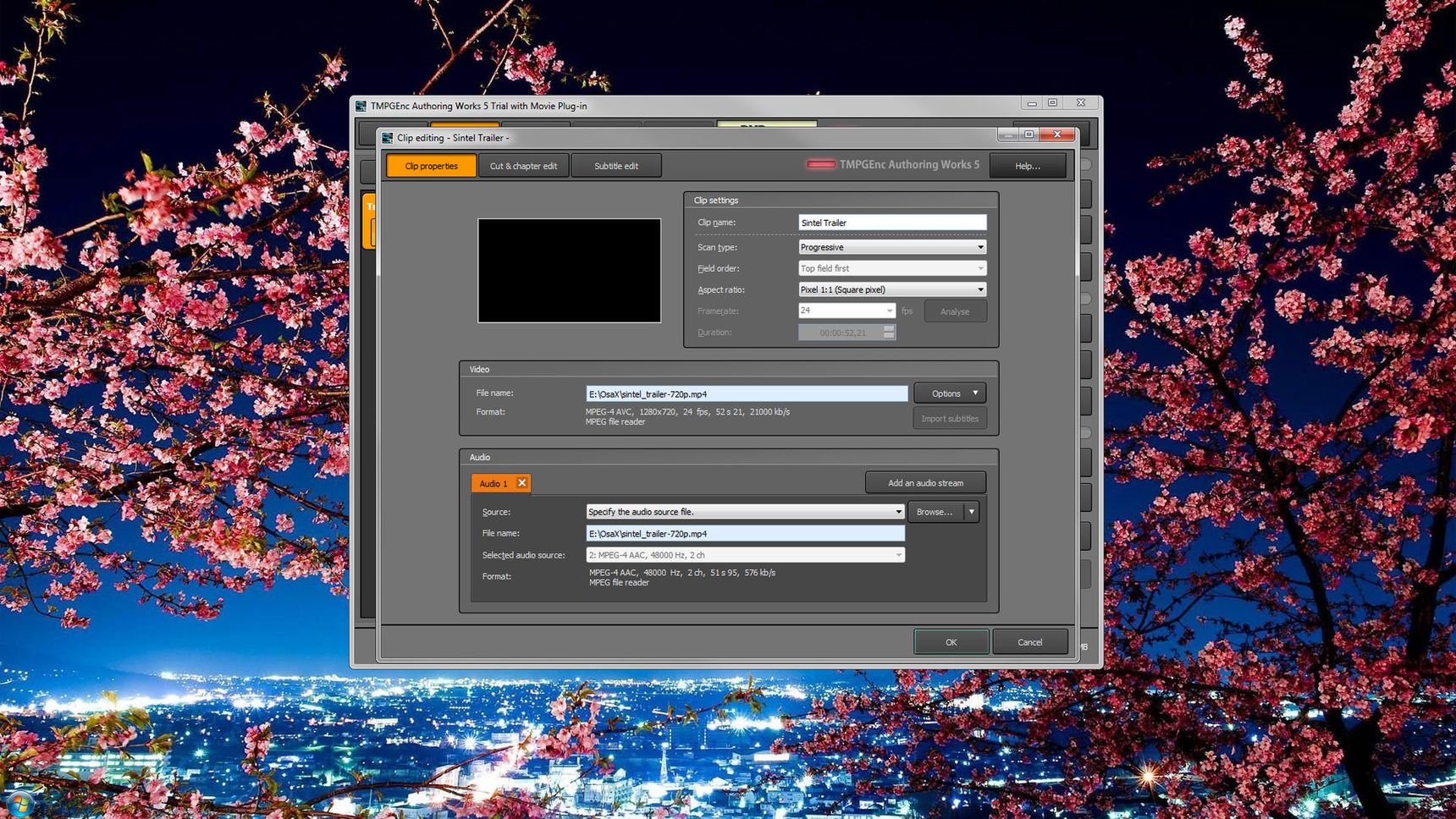Click the audio format info text
Screen dimensions: 1456x819
[x=682, y=577]
